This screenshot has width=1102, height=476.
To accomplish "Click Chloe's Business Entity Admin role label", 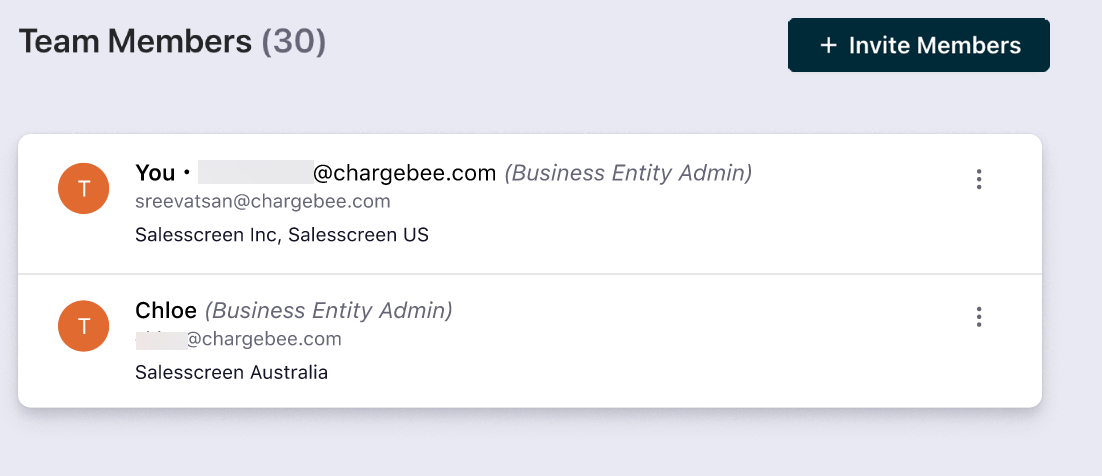I will point(329,311).
